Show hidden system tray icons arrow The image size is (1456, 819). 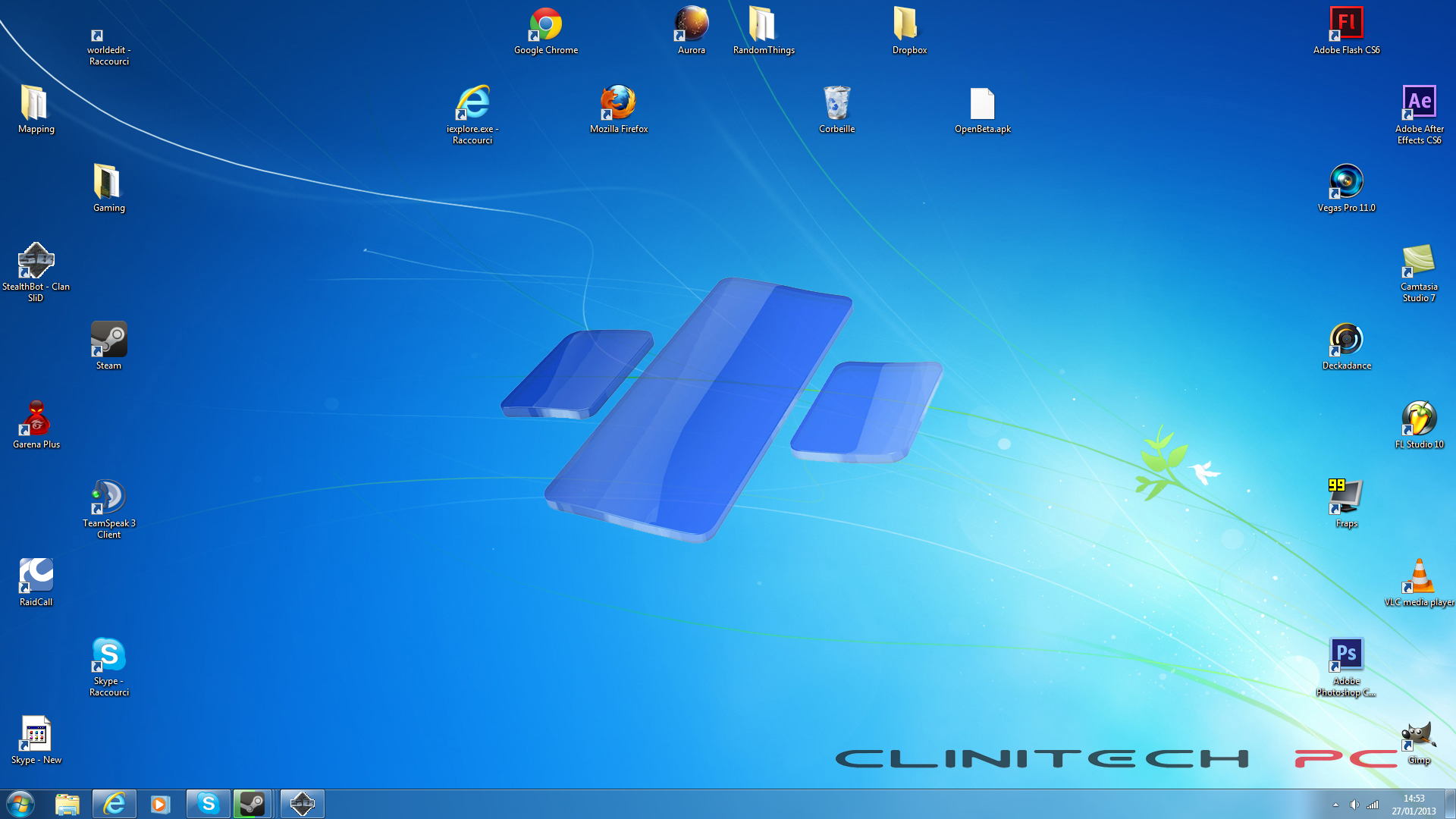pyautogui.click(x=1335, y=805)
